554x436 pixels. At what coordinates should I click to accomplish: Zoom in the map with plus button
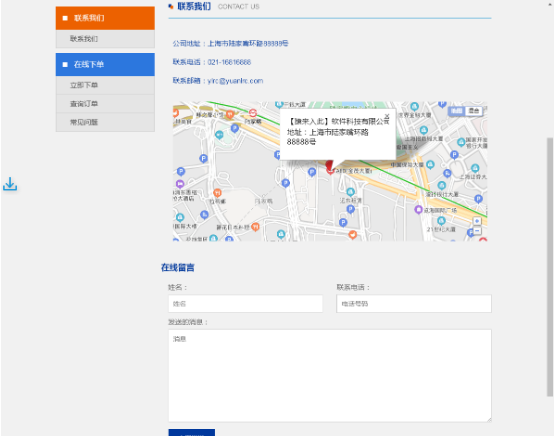tap(477, 221)
